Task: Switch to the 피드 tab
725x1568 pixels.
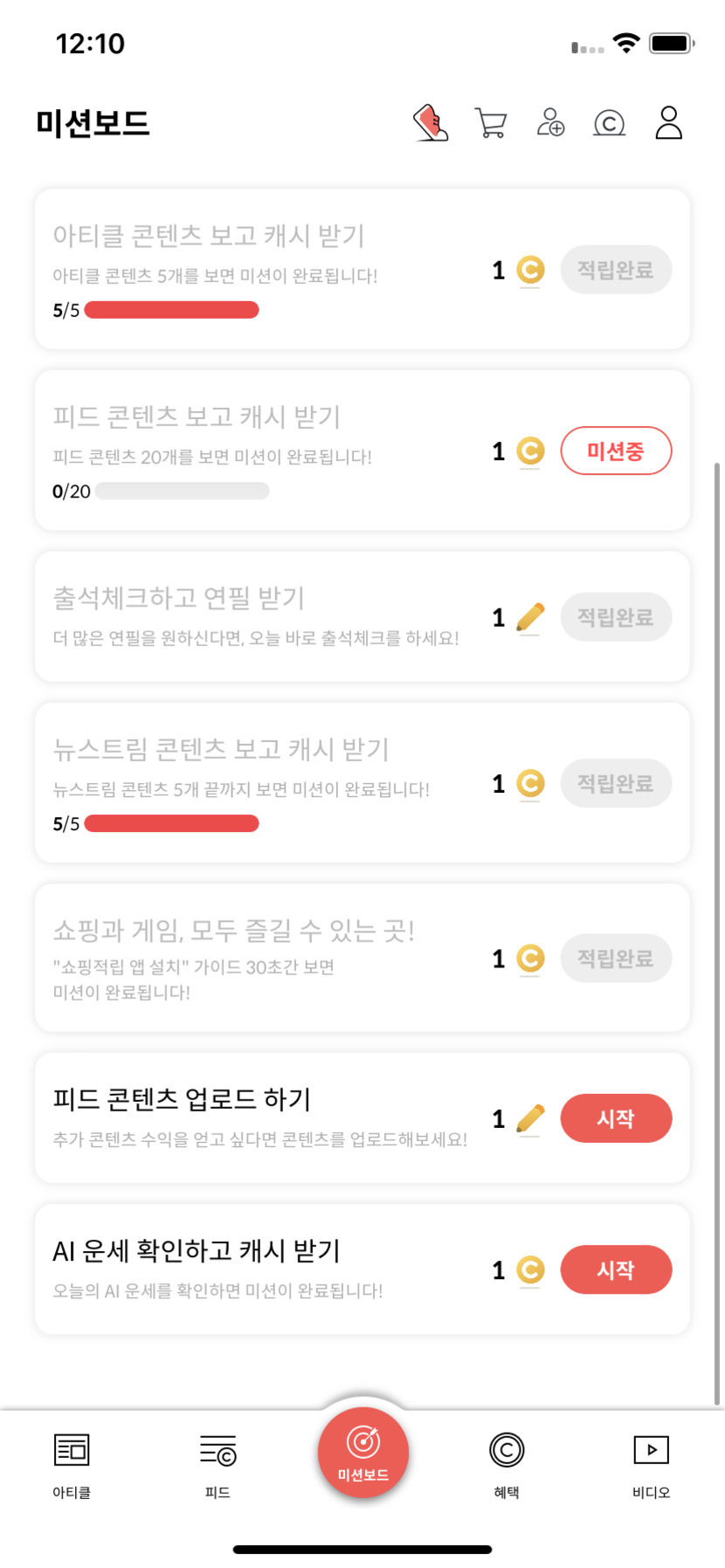Action: pyautogui.click(x=217, y=1464)
